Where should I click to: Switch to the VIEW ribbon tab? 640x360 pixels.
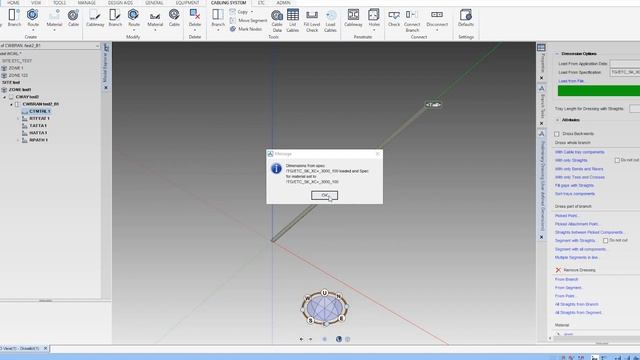pyautogui.click(x=36, y=3)
